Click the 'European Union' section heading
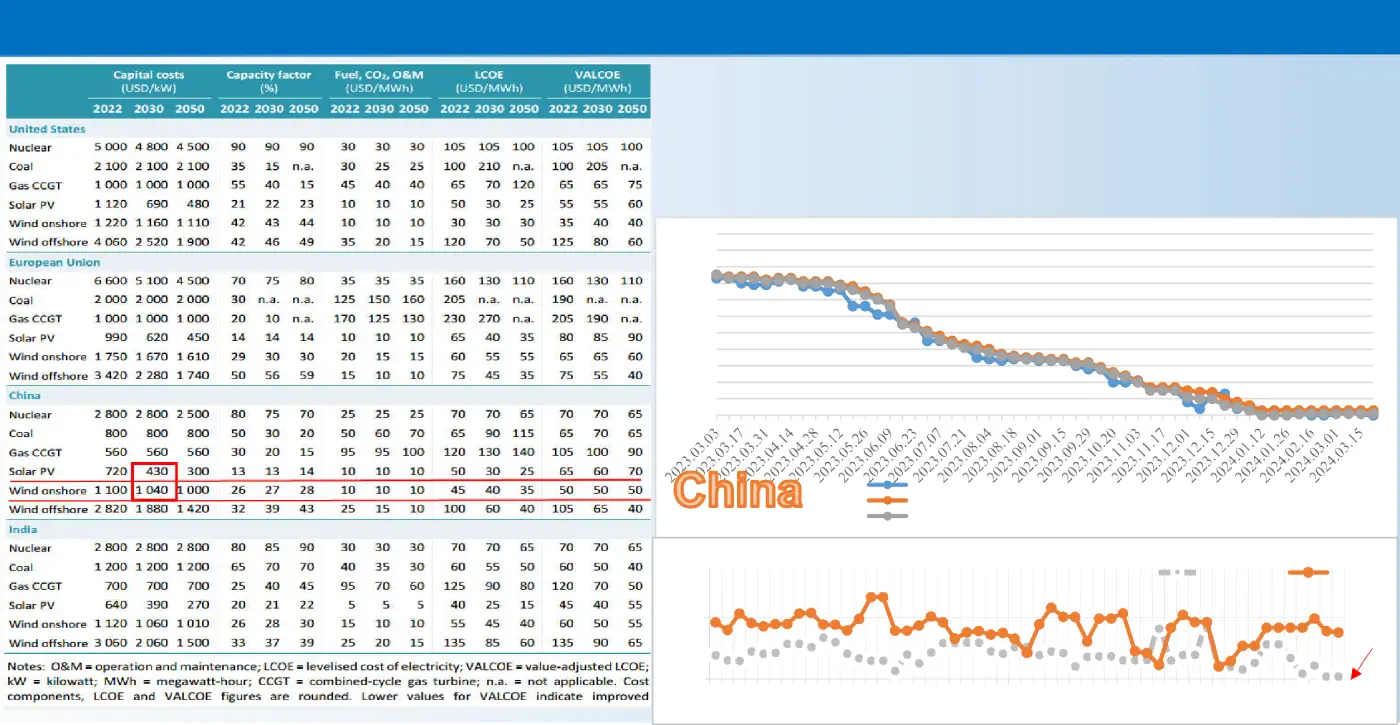Image resolution: width=1400 pixels, height=725 pixels. [54, 262]
